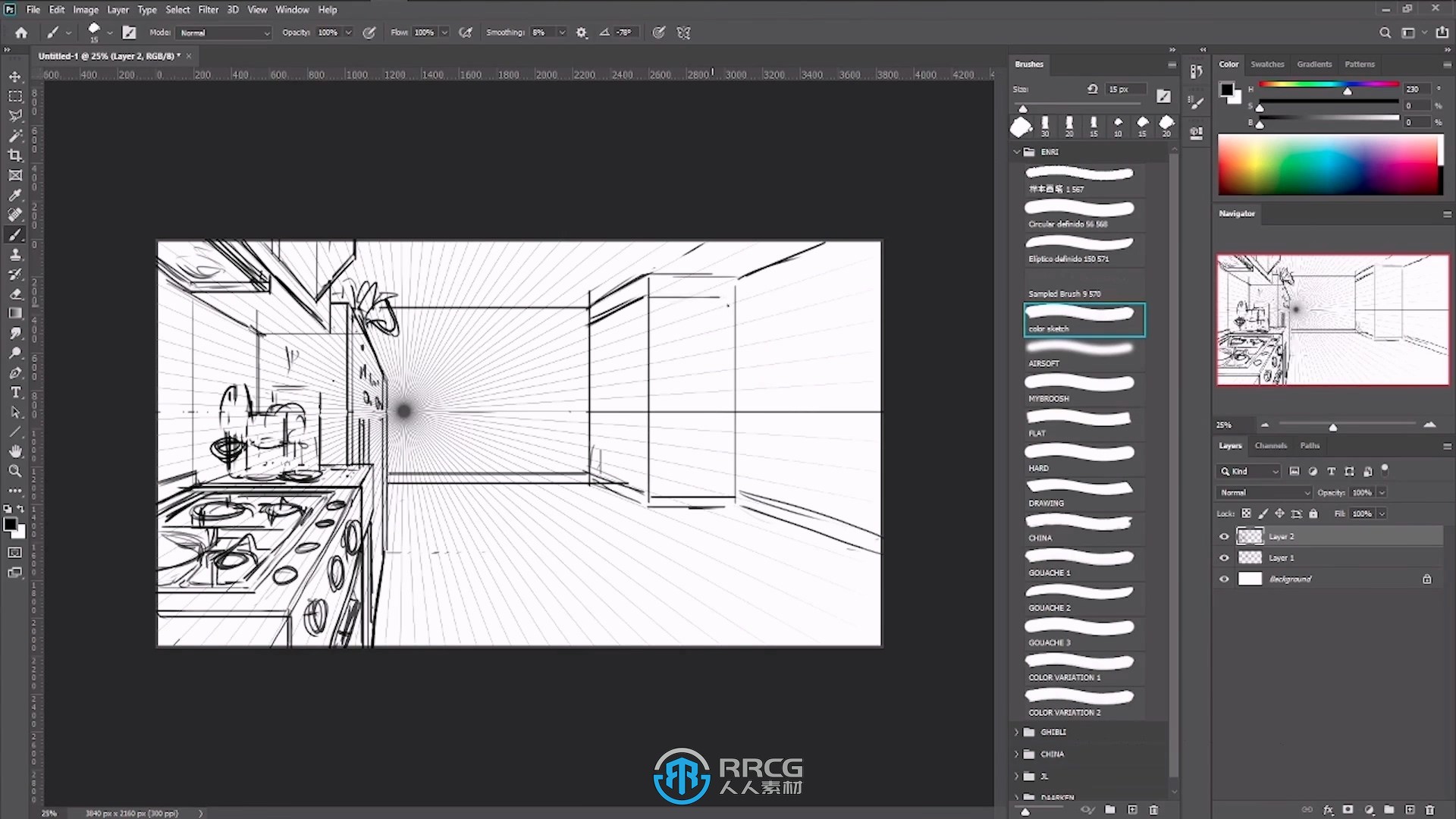The image size is (1456, 819).
Task: Click the hue slider in Color panel
Action: pyautogui.click(x=1329, y=85)
